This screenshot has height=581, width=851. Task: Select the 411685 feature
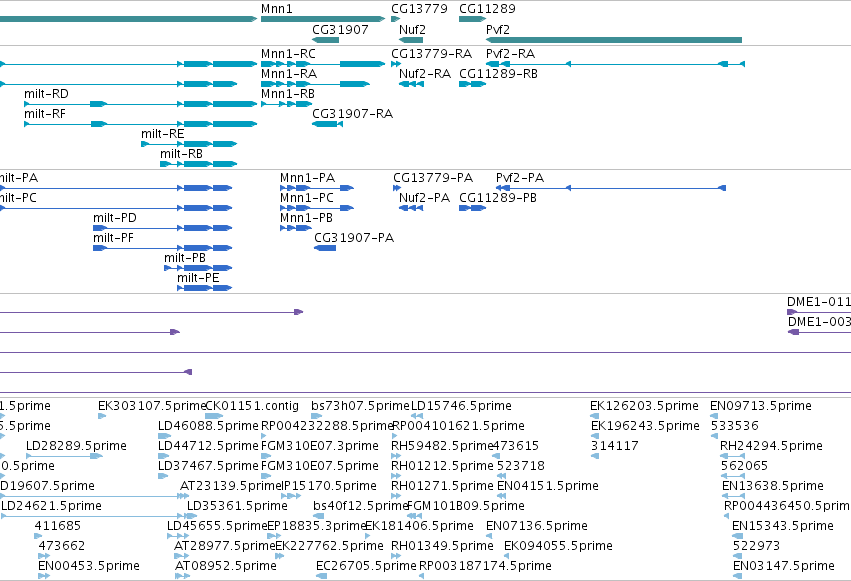pos(39,536)
